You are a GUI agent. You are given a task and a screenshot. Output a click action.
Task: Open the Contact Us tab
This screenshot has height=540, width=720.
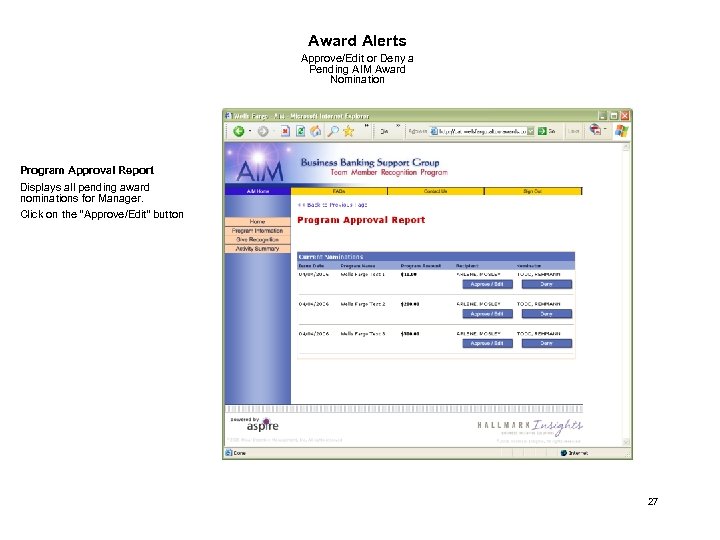(x=435, y=191)
